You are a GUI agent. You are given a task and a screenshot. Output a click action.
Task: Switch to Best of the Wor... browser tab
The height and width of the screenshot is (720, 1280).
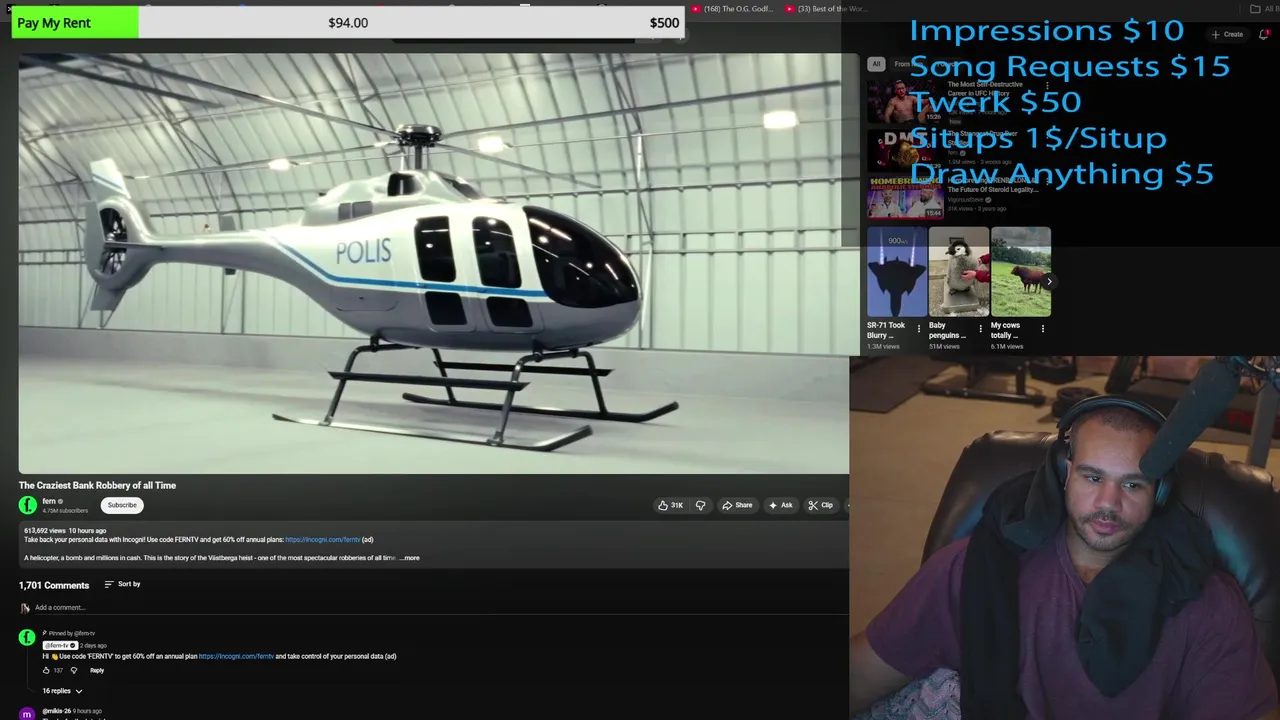[x=826, y=9]
